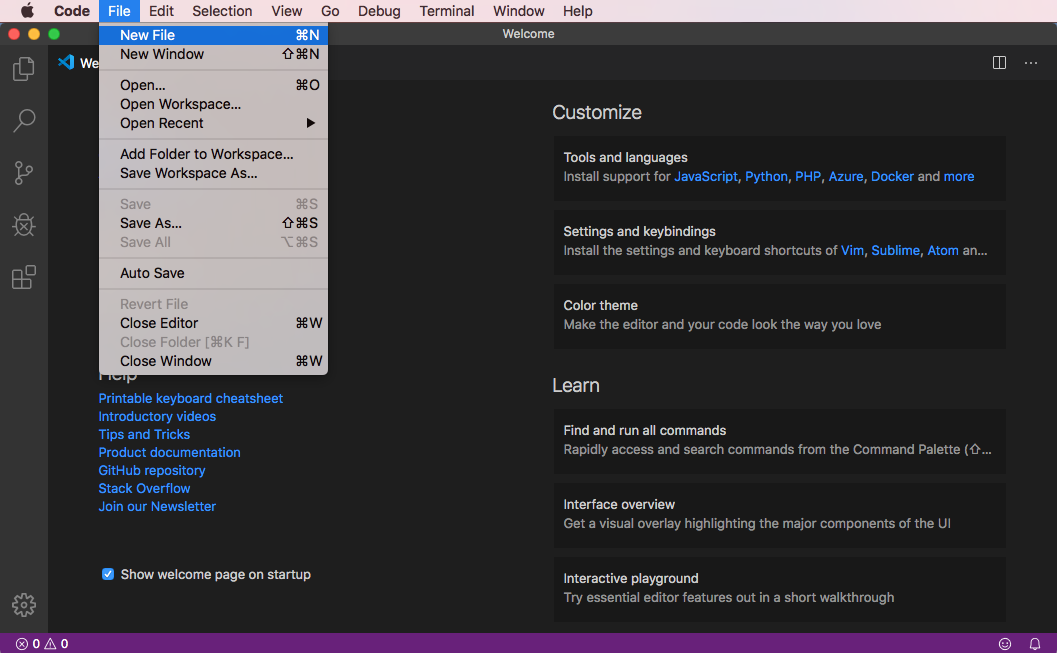
Task: Choose New File from File menu
Action: (x=213, y=35)
